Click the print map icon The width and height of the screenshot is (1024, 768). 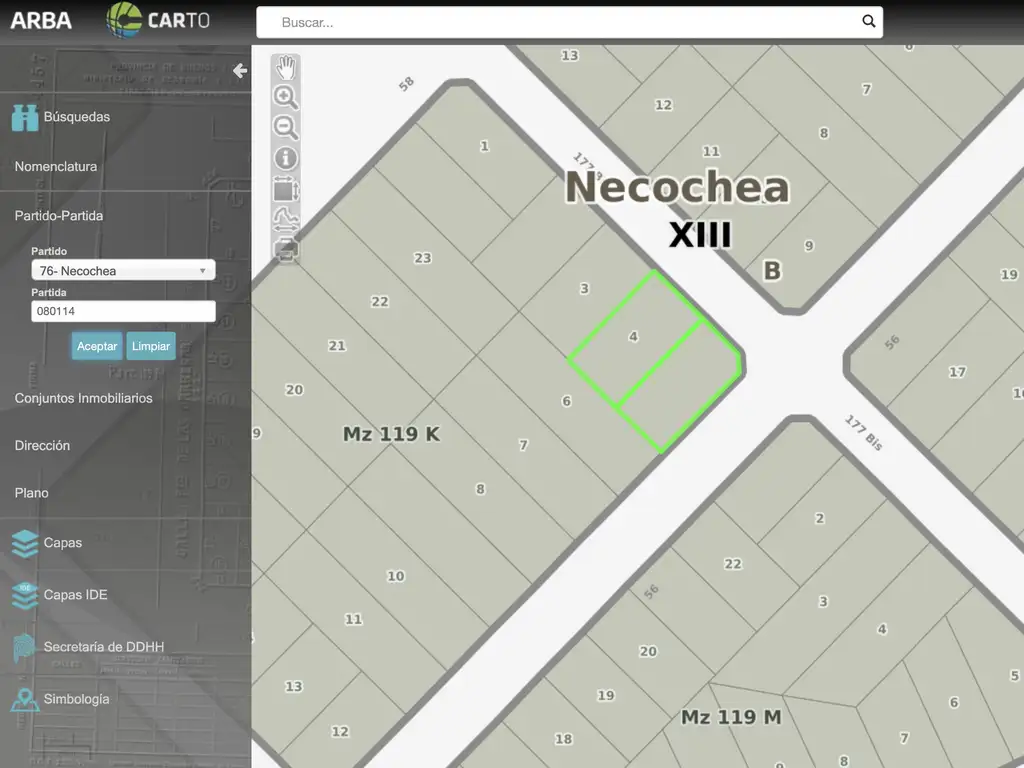(286, 249)
